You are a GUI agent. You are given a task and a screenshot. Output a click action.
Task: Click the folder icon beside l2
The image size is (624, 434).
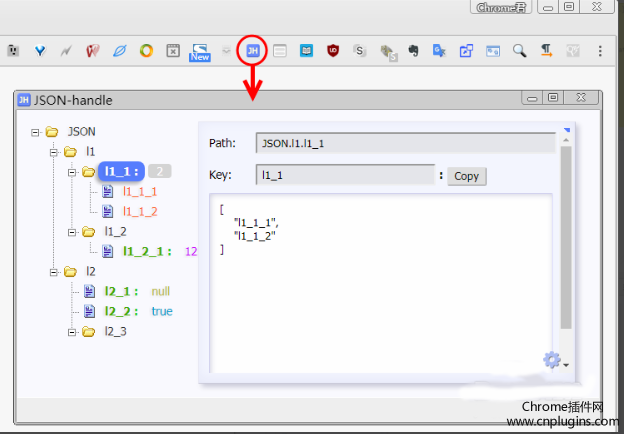(x=70, y=272)
